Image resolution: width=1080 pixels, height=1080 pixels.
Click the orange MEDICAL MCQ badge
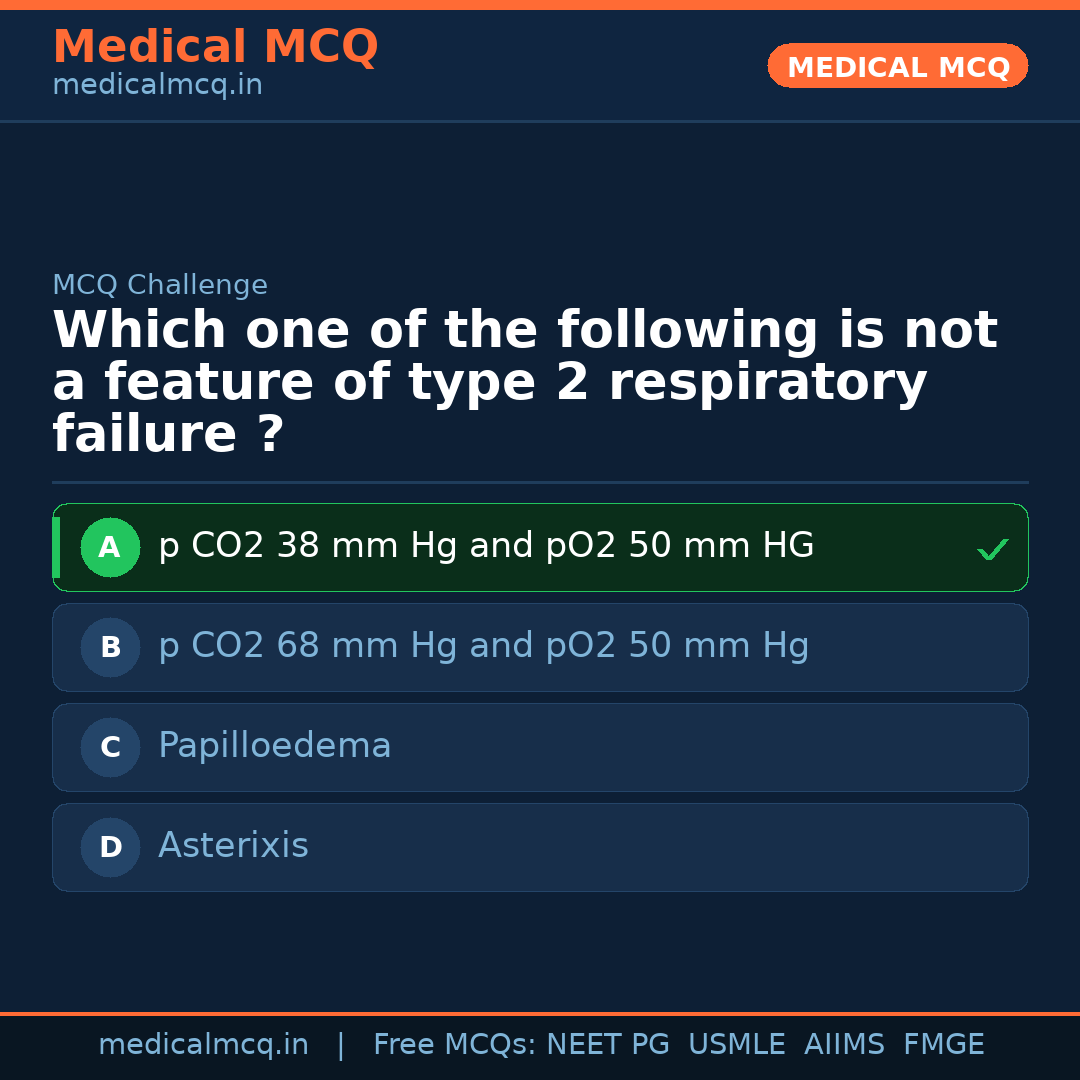(x=897, y=67)
